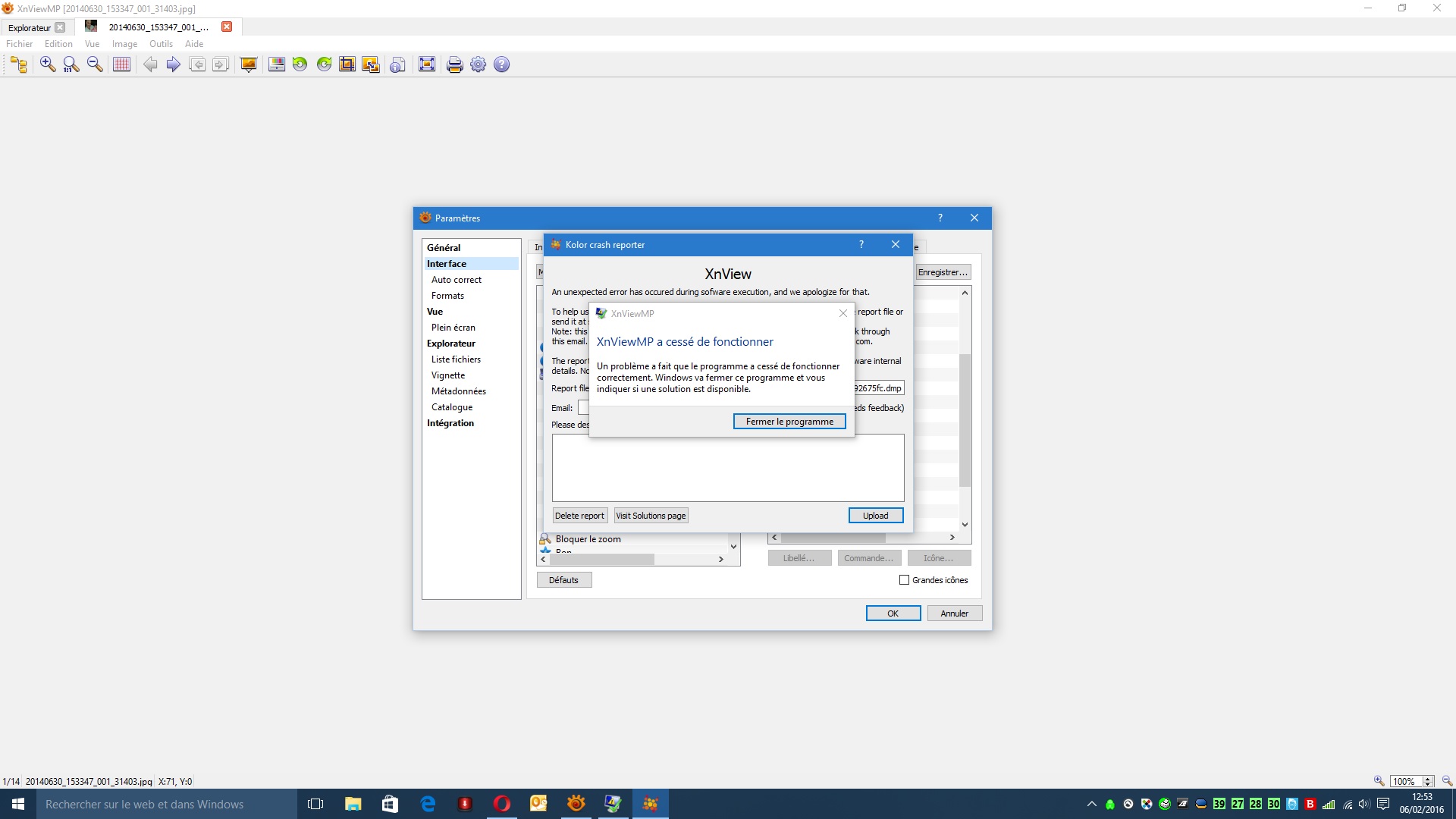Click the print icon in toolbar
Image resolution: width=1456 pixels, height=819 pixels.
454,64
